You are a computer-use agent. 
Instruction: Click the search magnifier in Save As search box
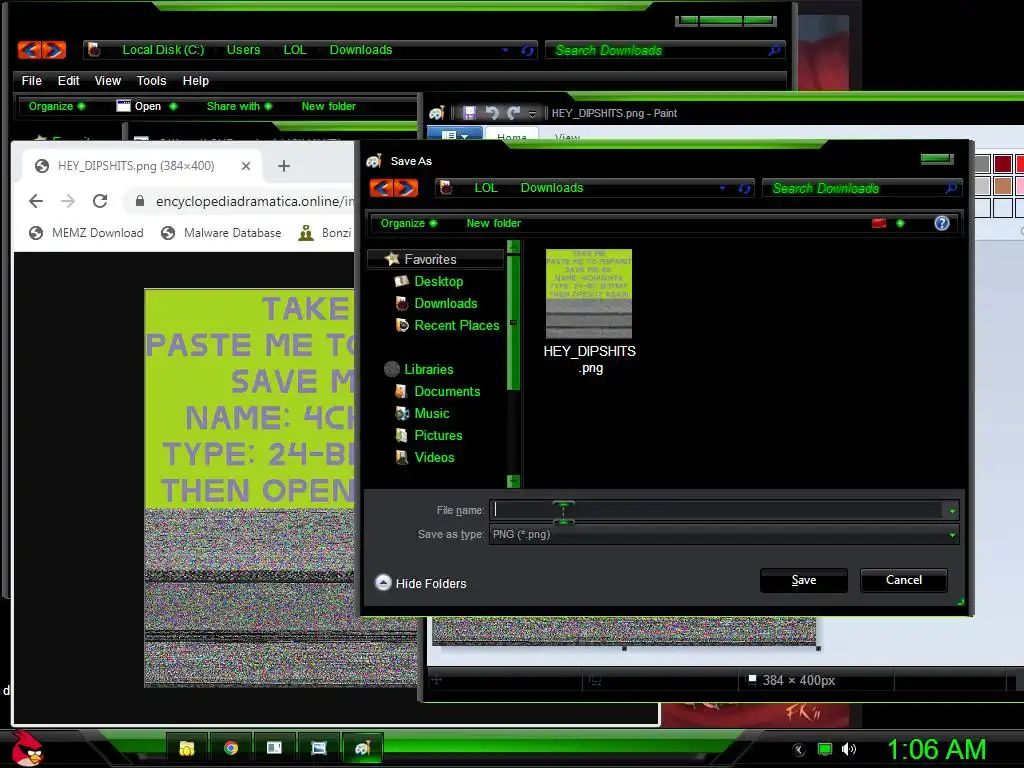pos(951,188)
